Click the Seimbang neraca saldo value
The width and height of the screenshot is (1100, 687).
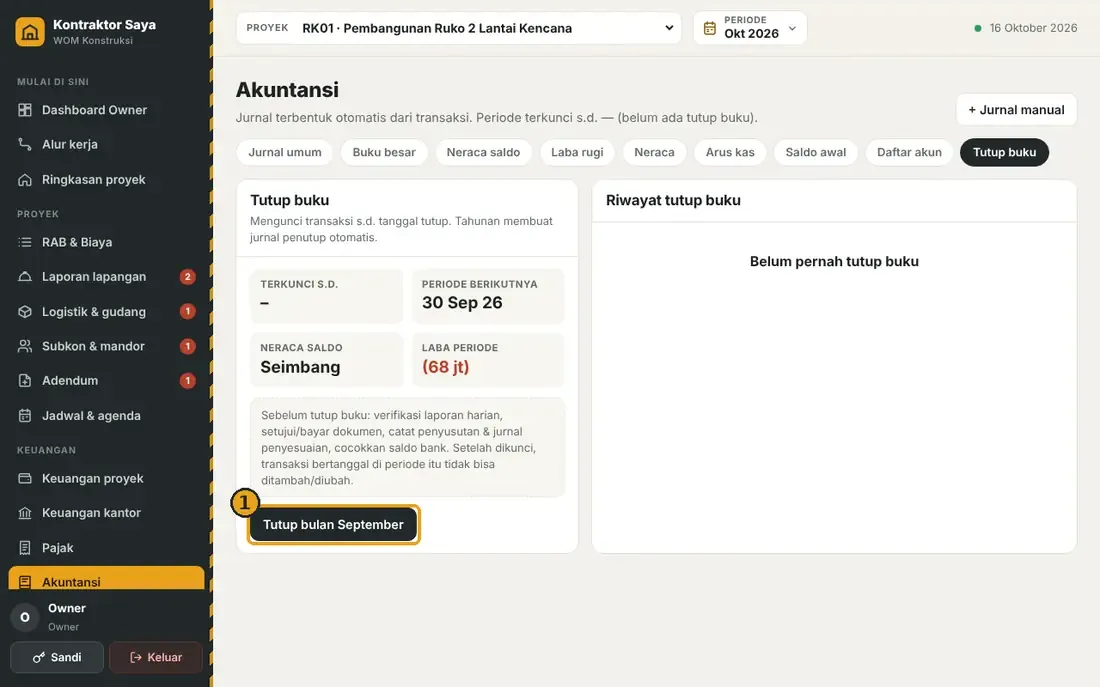click(x=300, y=367)
